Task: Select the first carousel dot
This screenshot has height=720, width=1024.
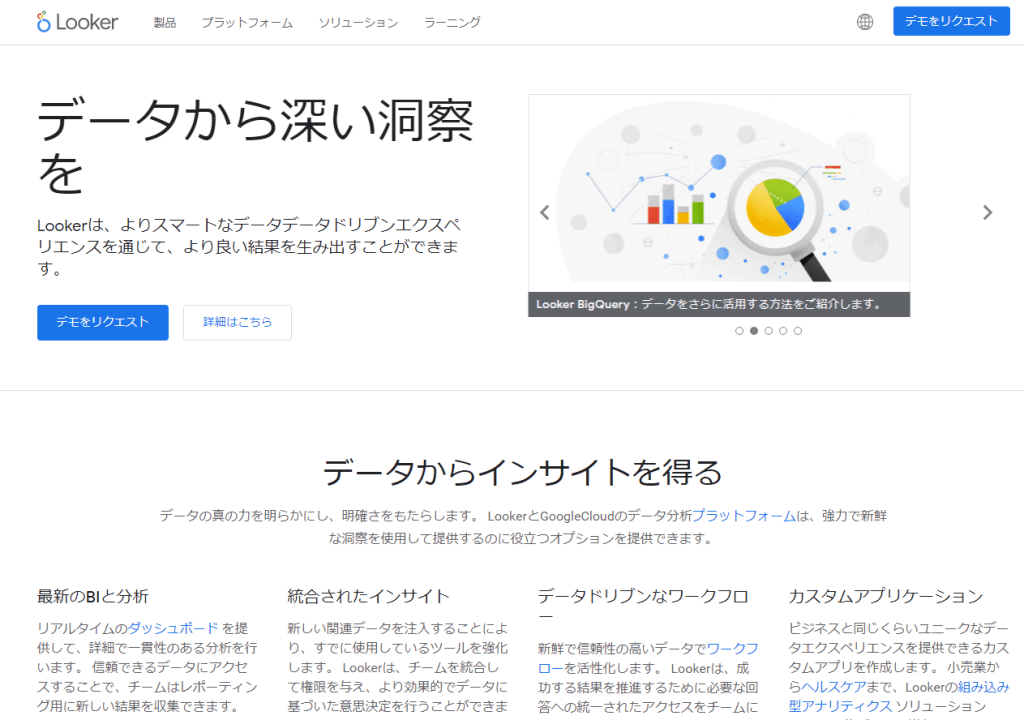Action: pos(739,331)
